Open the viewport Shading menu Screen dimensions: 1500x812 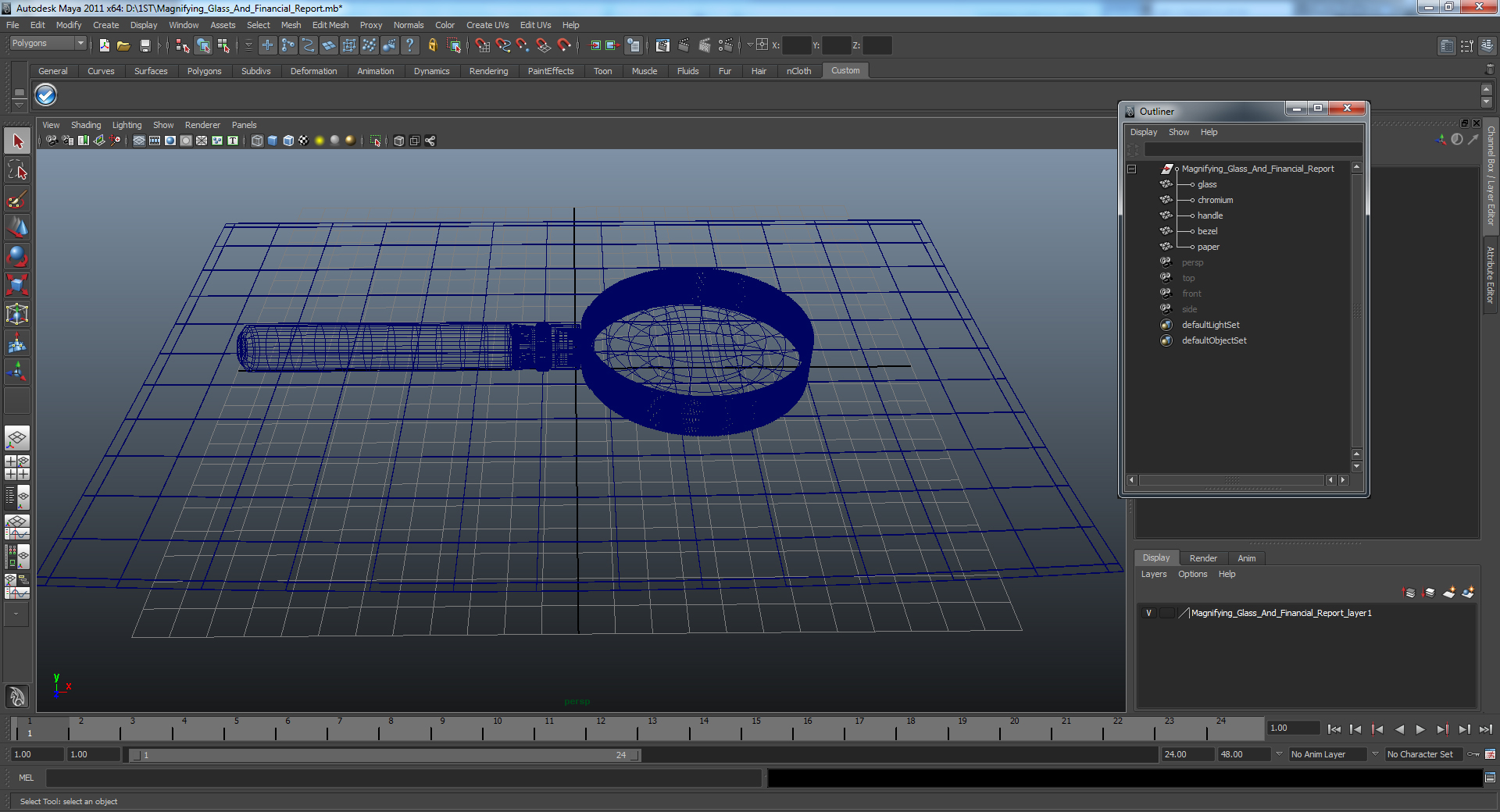click(x=86, y=125)
